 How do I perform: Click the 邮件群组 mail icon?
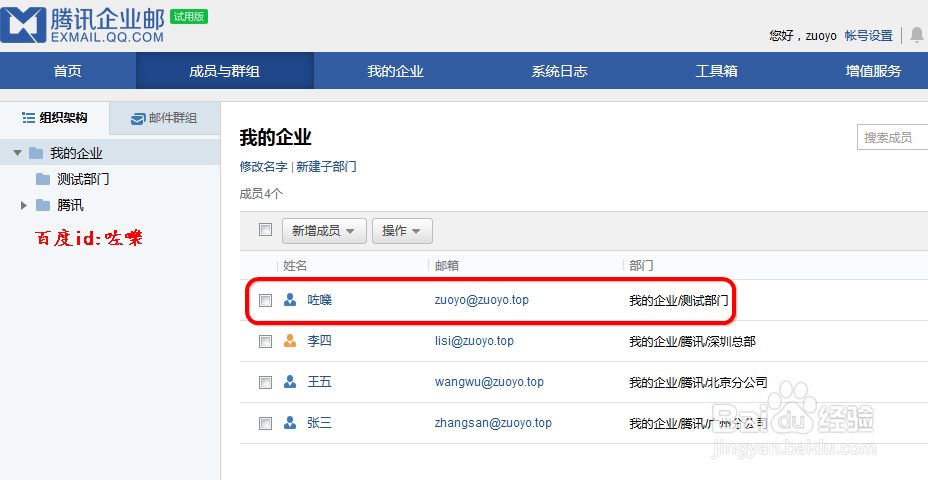[x=138, y=118]
